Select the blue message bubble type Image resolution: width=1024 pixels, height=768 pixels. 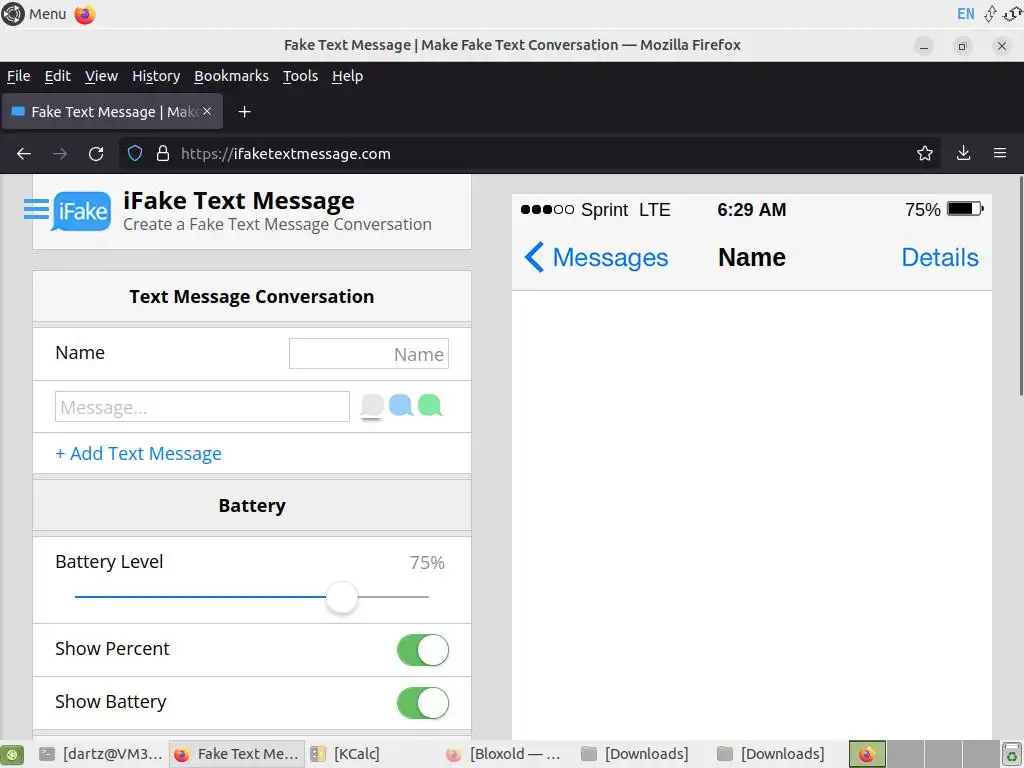[400, 405]
